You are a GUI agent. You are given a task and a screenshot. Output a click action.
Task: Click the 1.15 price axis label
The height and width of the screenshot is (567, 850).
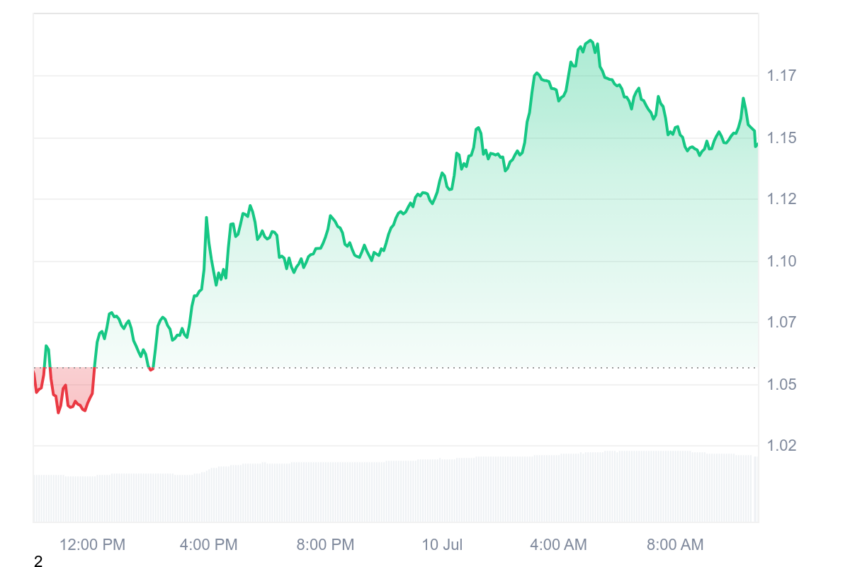(781, 138)
